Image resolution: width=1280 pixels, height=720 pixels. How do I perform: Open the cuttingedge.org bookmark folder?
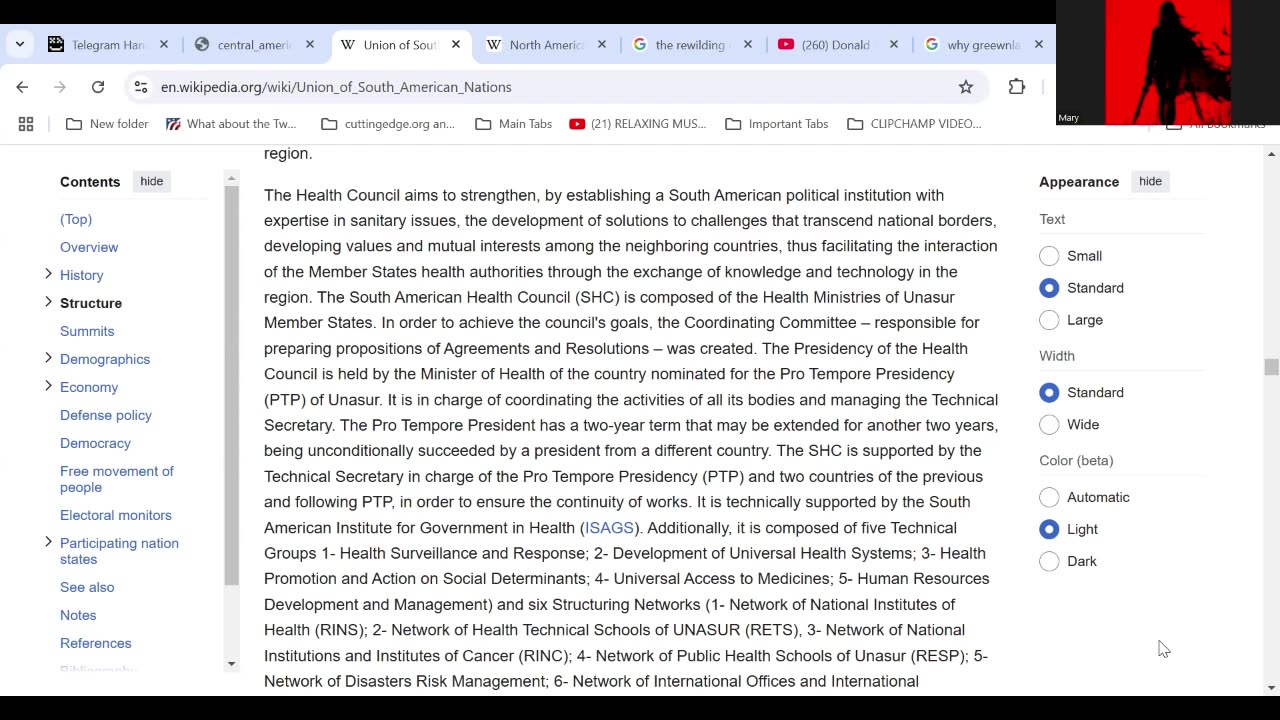click(388, 124)
